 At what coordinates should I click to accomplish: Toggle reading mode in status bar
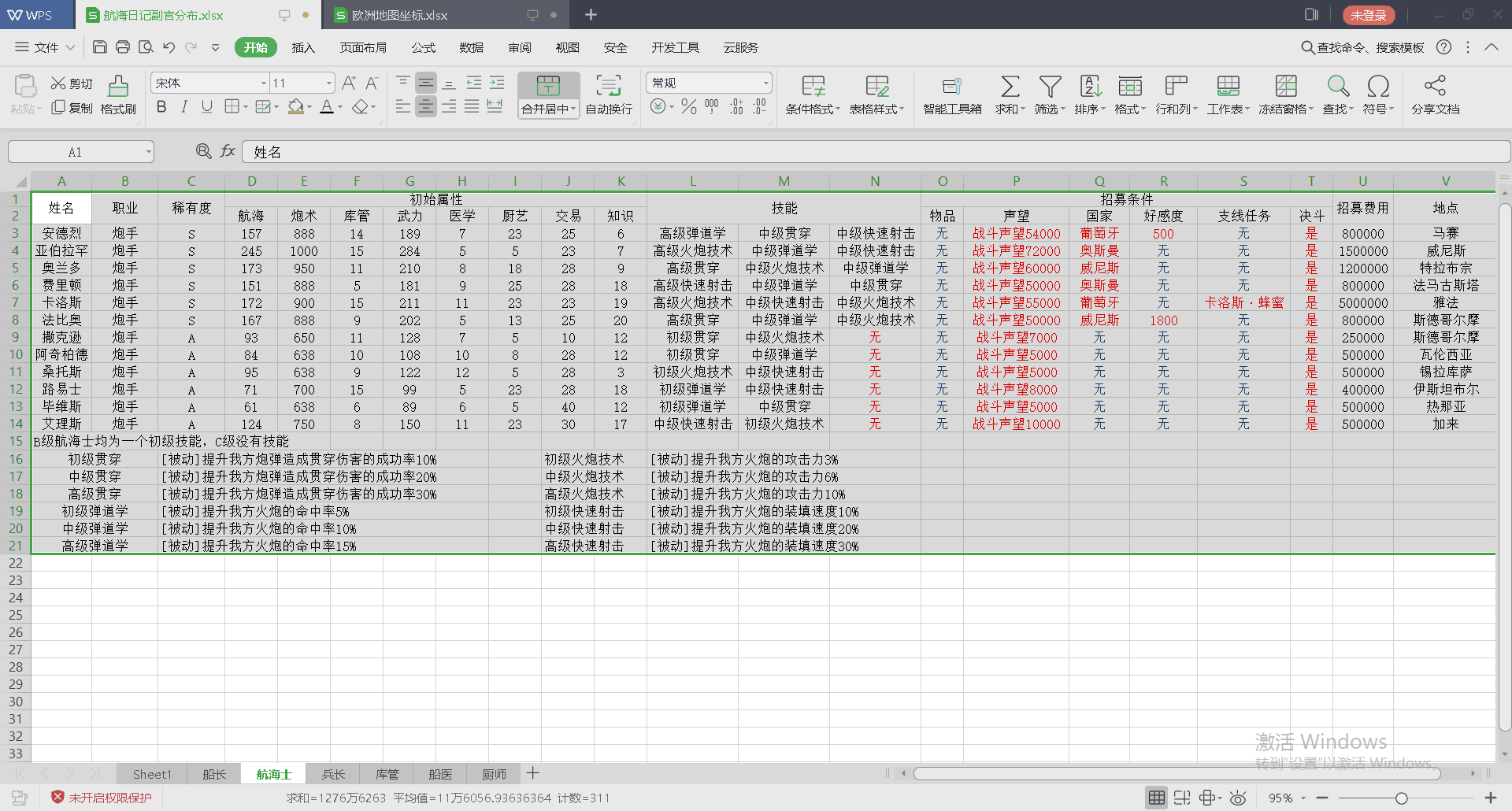(1207, 798)
